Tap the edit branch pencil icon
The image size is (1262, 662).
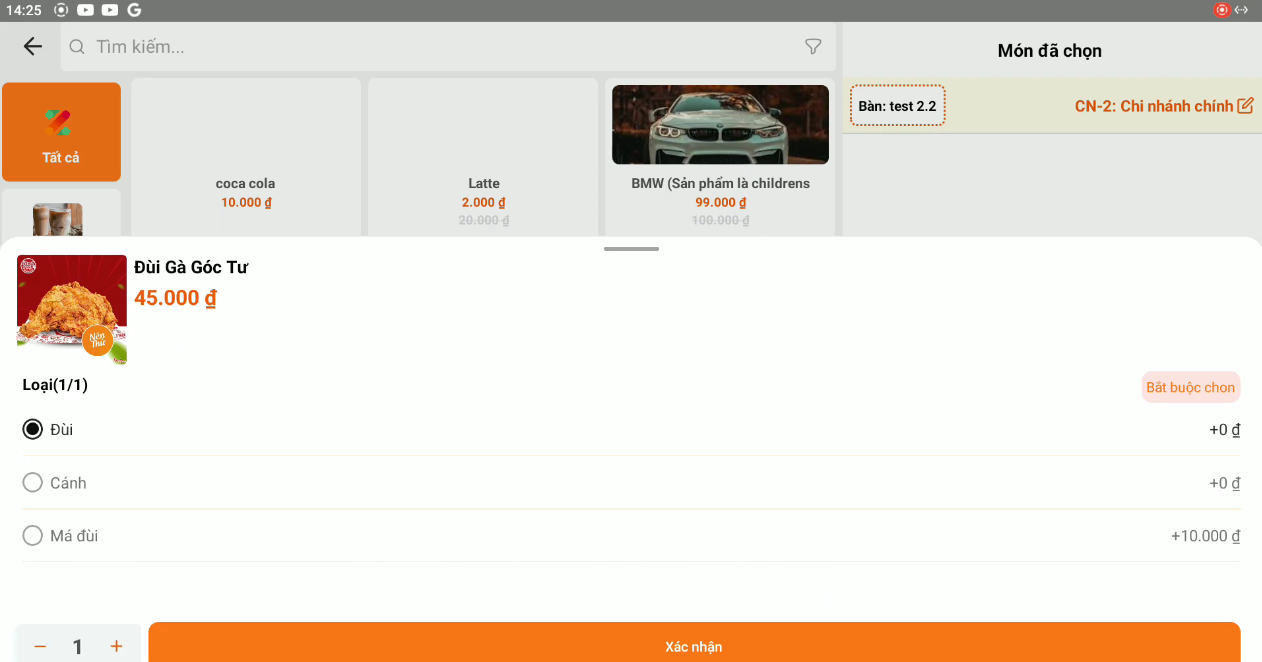click(1245, 106)
